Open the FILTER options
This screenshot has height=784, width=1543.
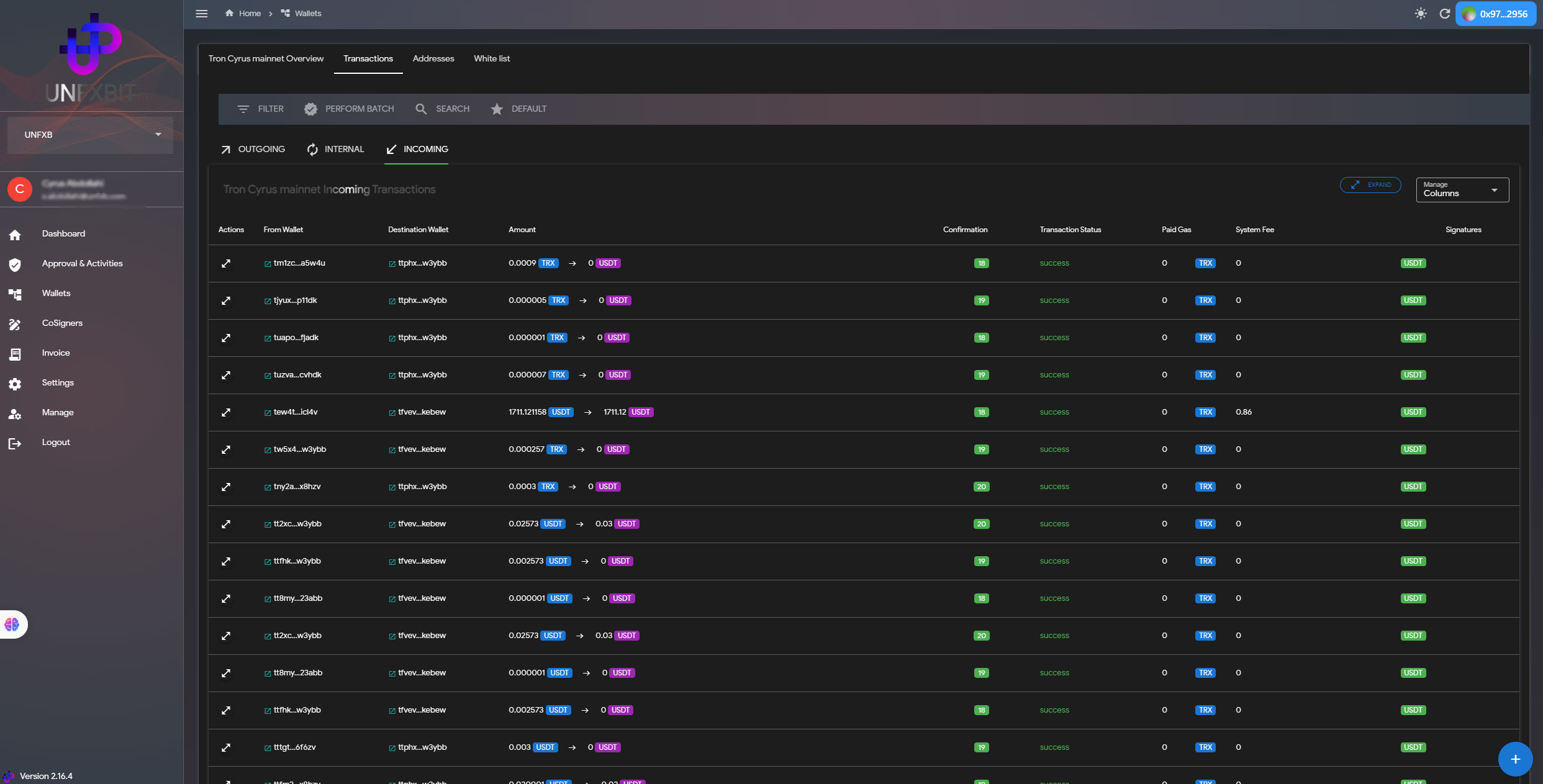[x=260, y=109]
